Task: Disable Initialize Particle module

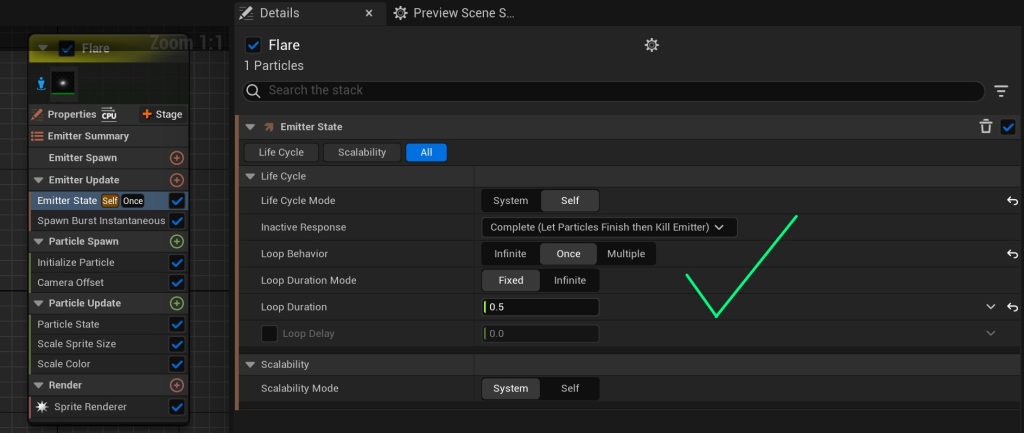Action: 176,263
